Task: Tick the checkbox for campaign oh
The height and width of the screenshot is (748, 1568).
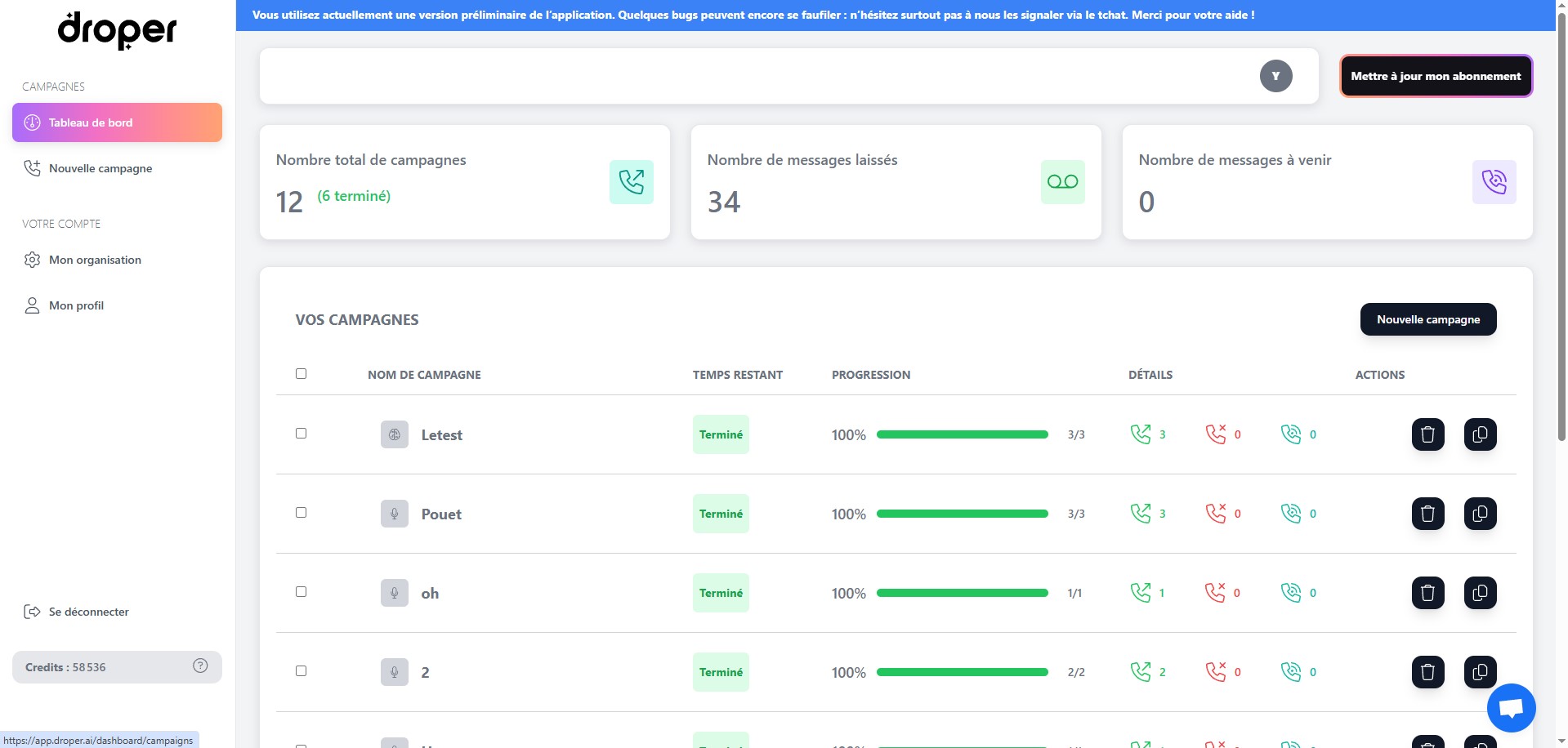Action: [301, 592]
